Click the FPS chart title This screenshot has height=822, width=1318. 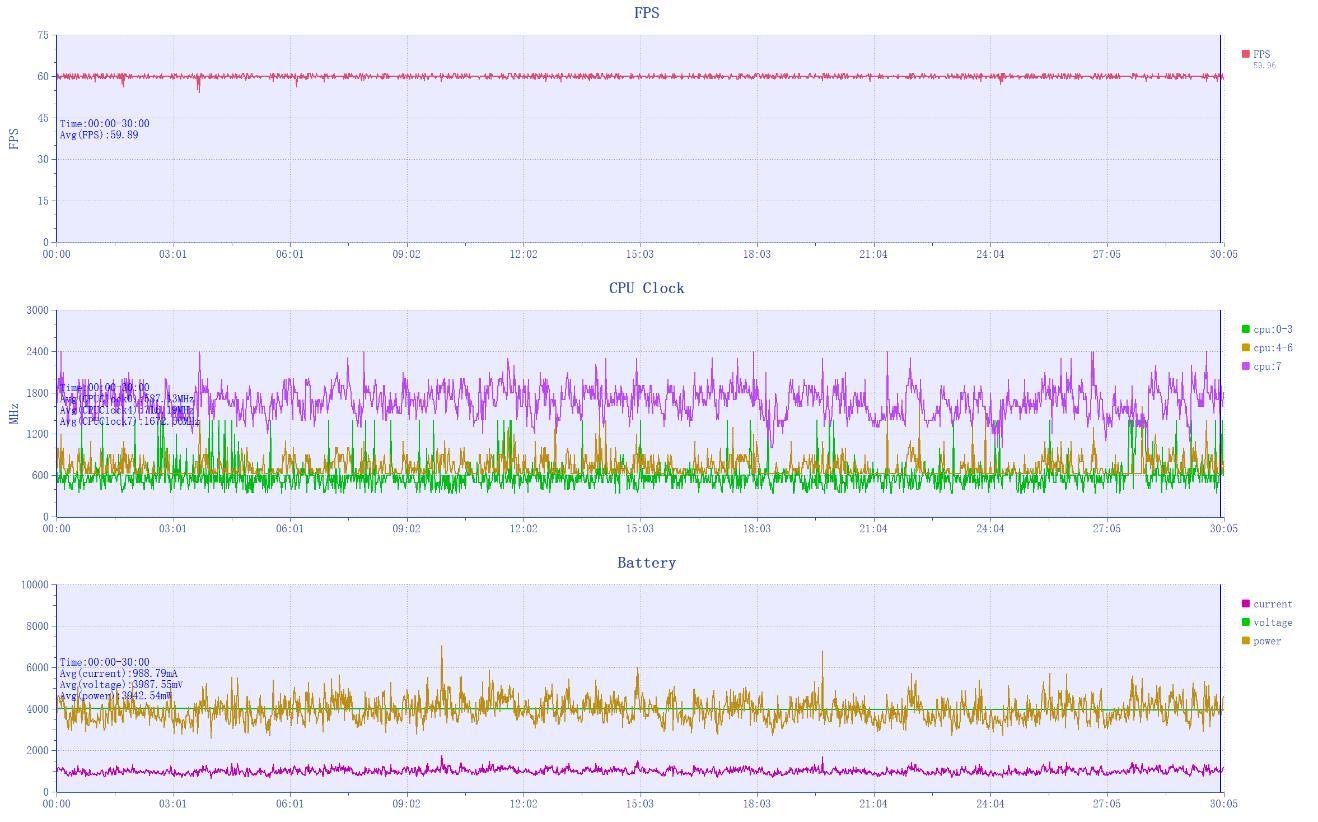pos(646,13)
